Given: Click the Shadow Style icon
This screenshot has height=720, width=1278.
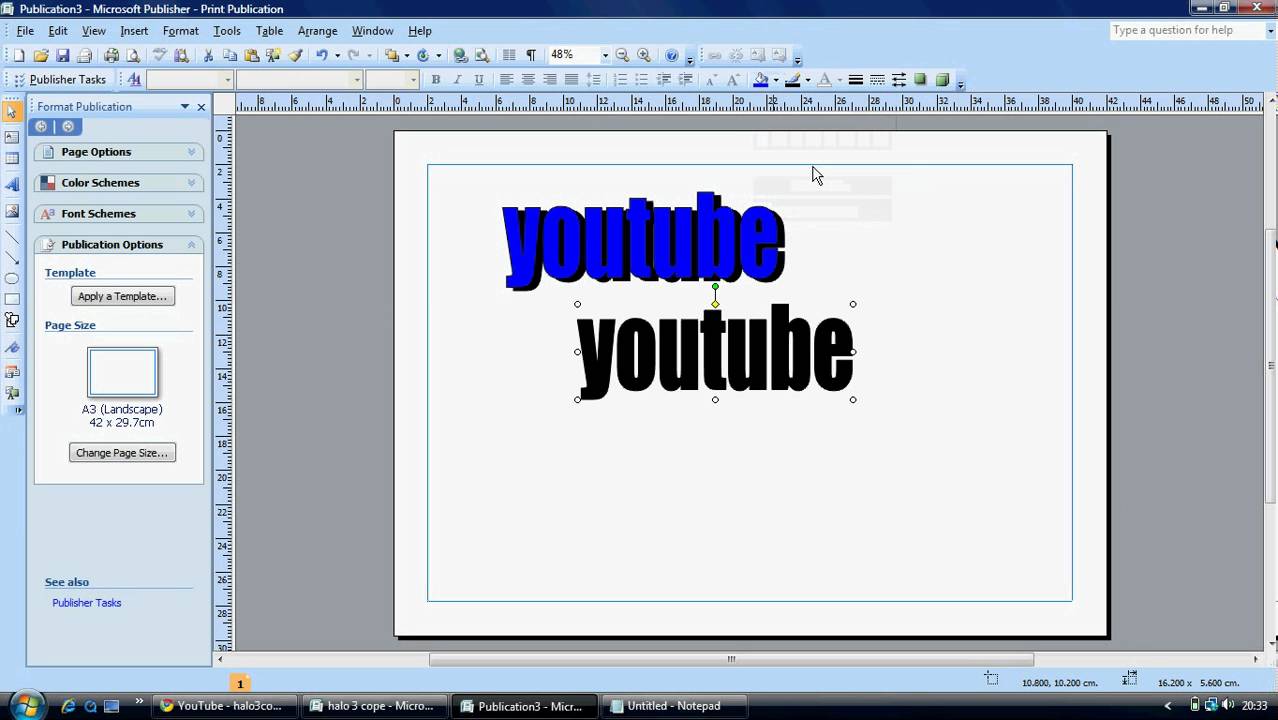Looking at the screenshot, I should (x=920, y=80).
